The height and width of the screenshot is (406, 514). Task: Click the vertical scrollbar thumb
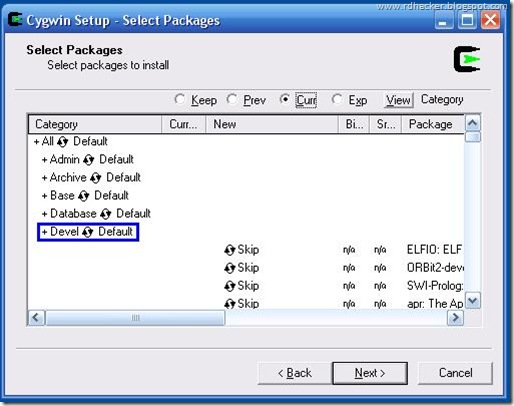point(473,137)
